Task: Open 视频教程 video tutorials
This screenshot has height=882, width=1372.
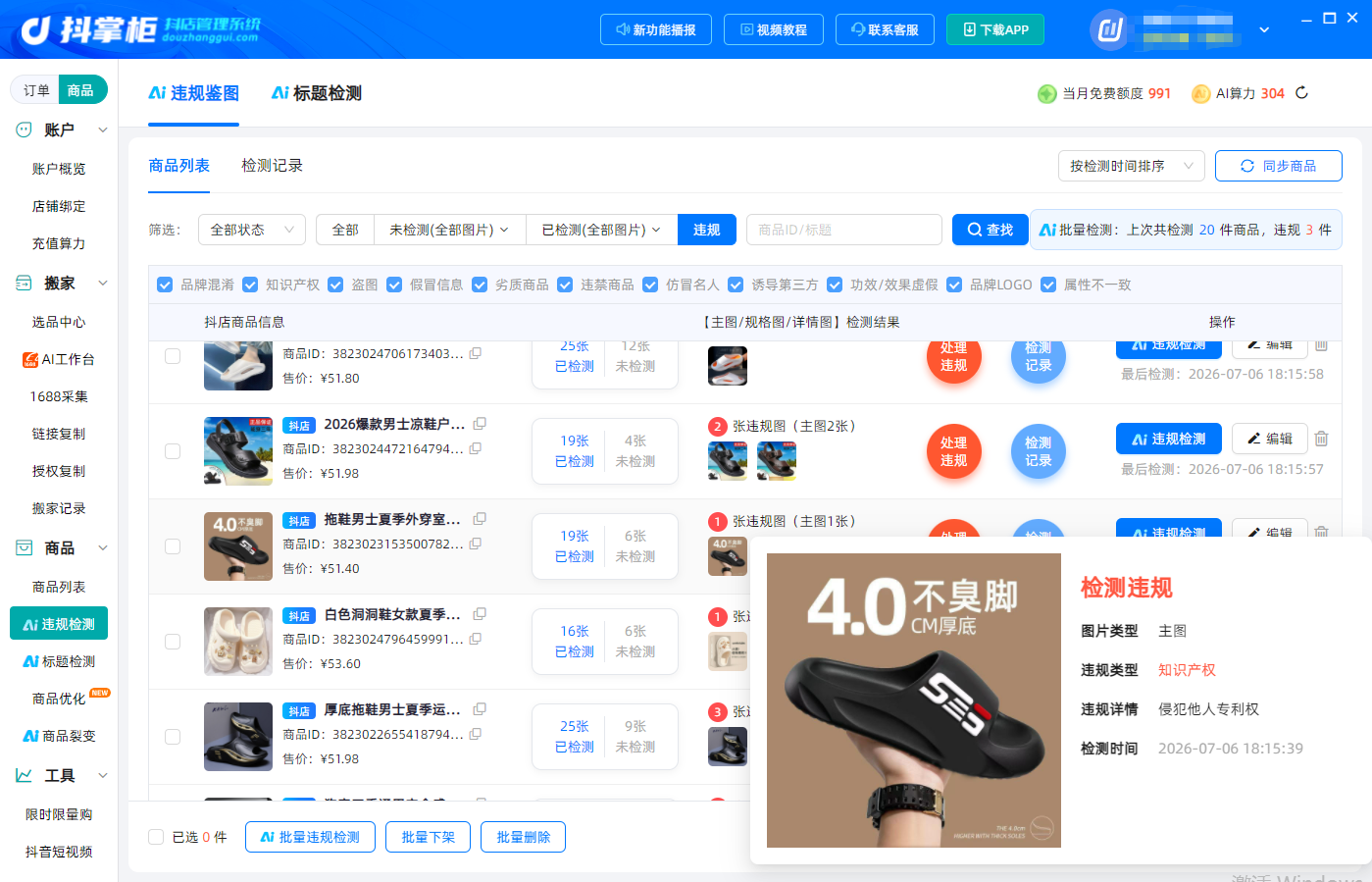Action: [774, 29]
